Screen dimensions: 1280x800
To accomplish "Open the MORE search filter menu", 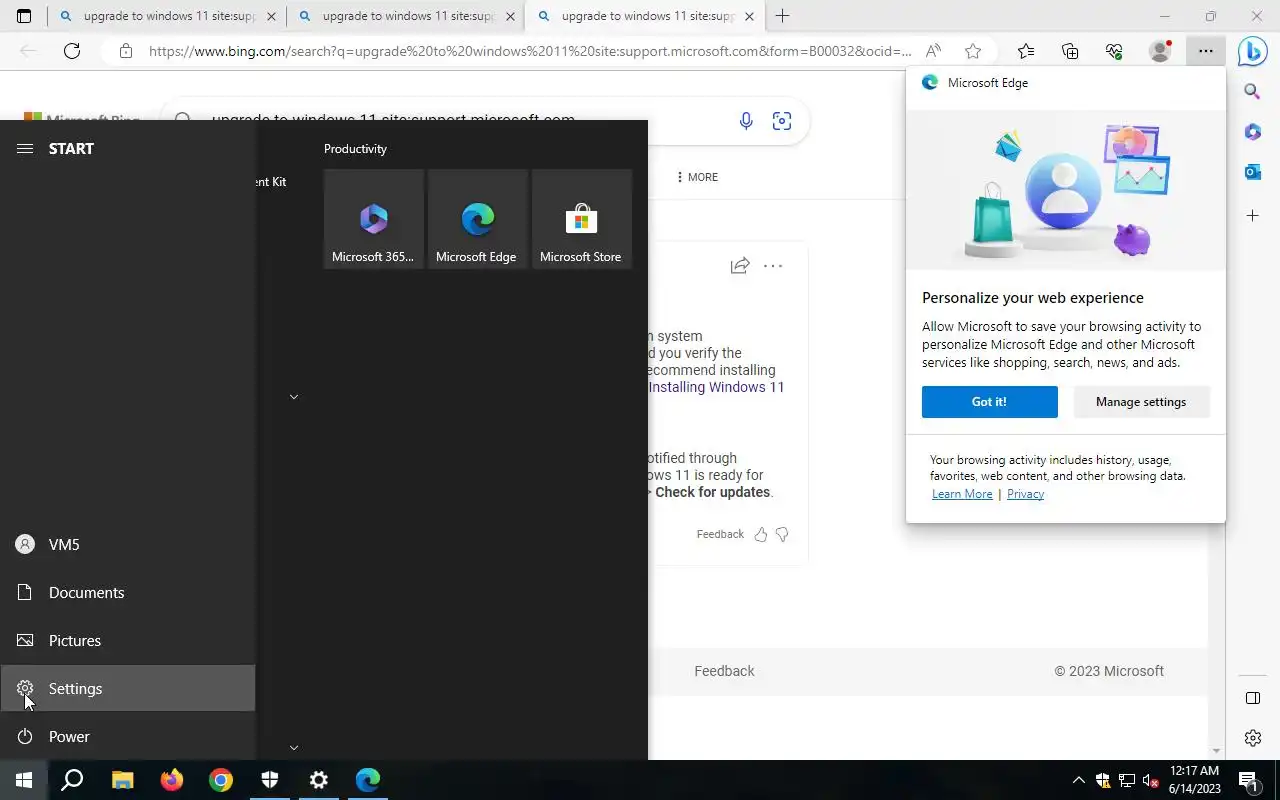I will (x=697, y=177).
